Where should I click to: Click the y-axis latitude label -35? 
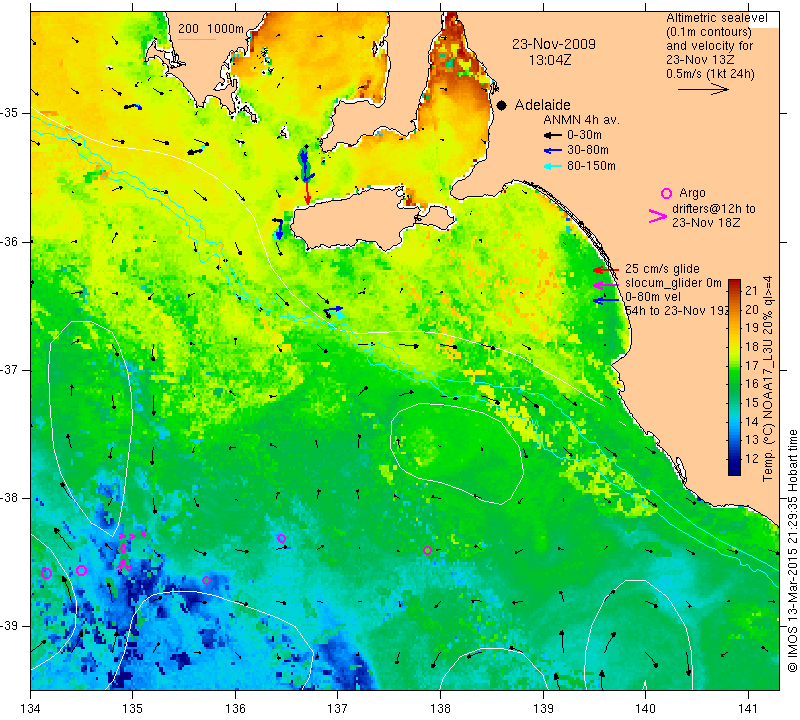click(x=10, y=113)
